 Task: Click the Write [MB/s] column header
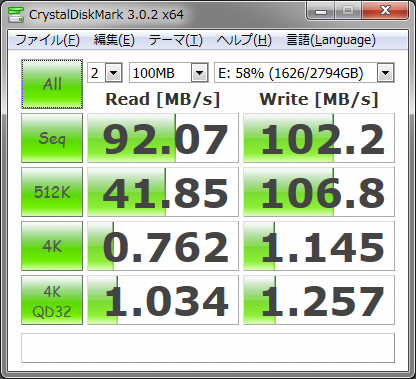point(319,99)
